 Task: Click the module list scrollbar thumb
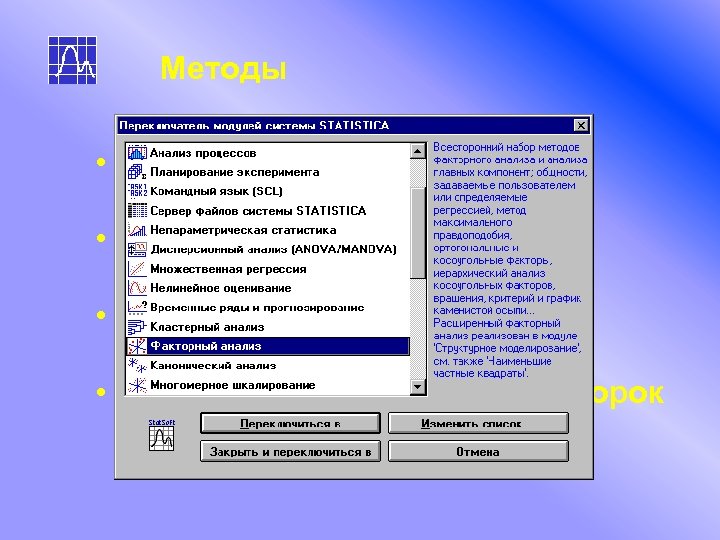tap(417, 232)
